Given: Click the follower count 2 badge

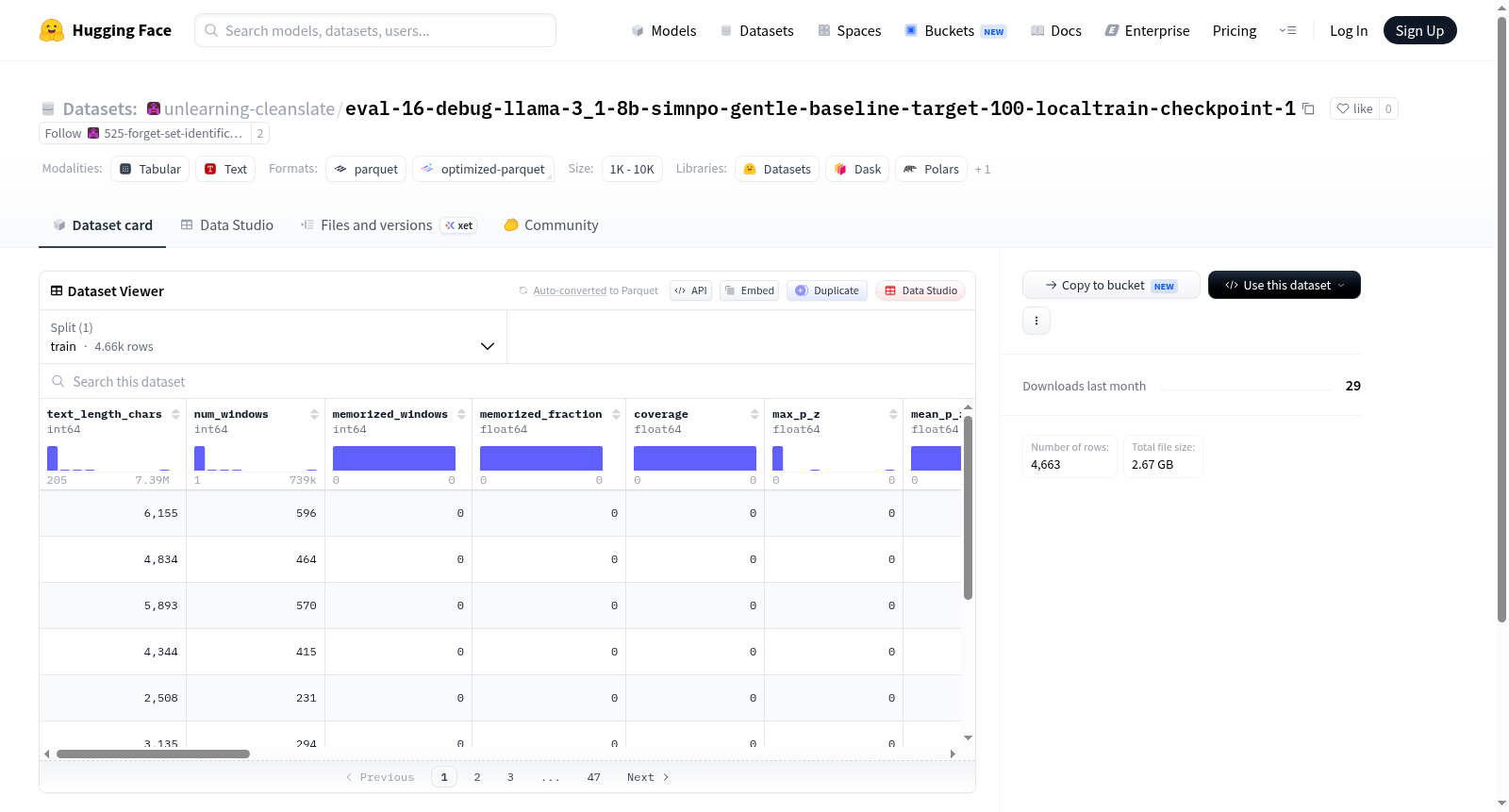Looking at the screenshot, I should pos(260,133).
